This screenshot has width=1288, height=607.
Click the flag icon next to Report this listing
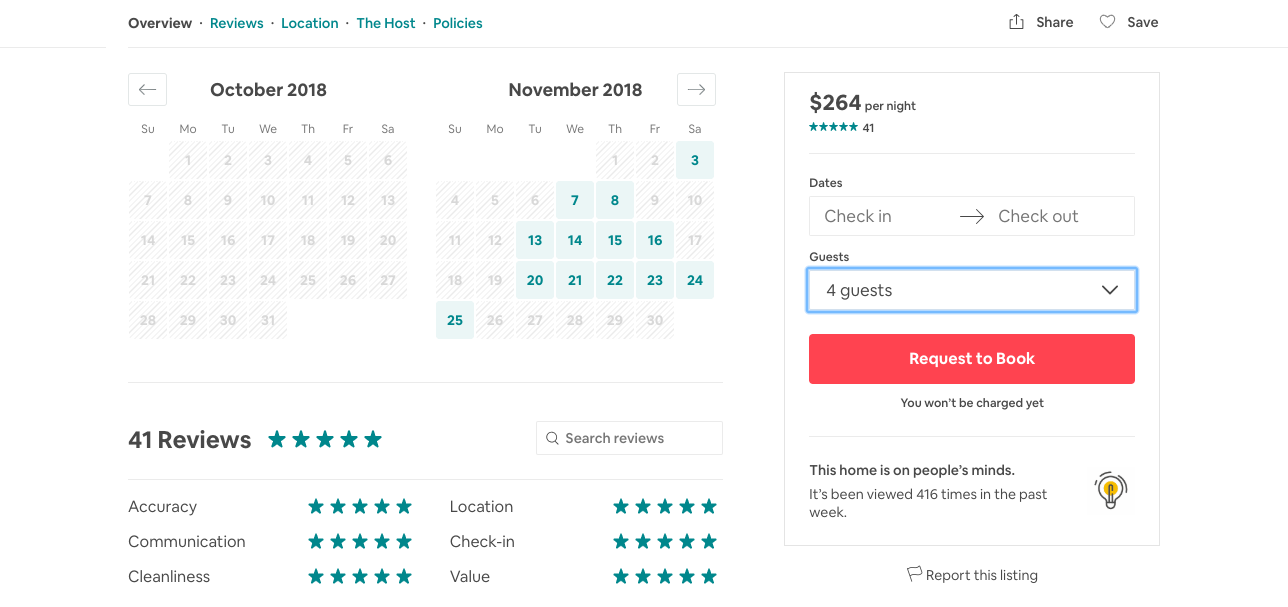pos(913,574)
